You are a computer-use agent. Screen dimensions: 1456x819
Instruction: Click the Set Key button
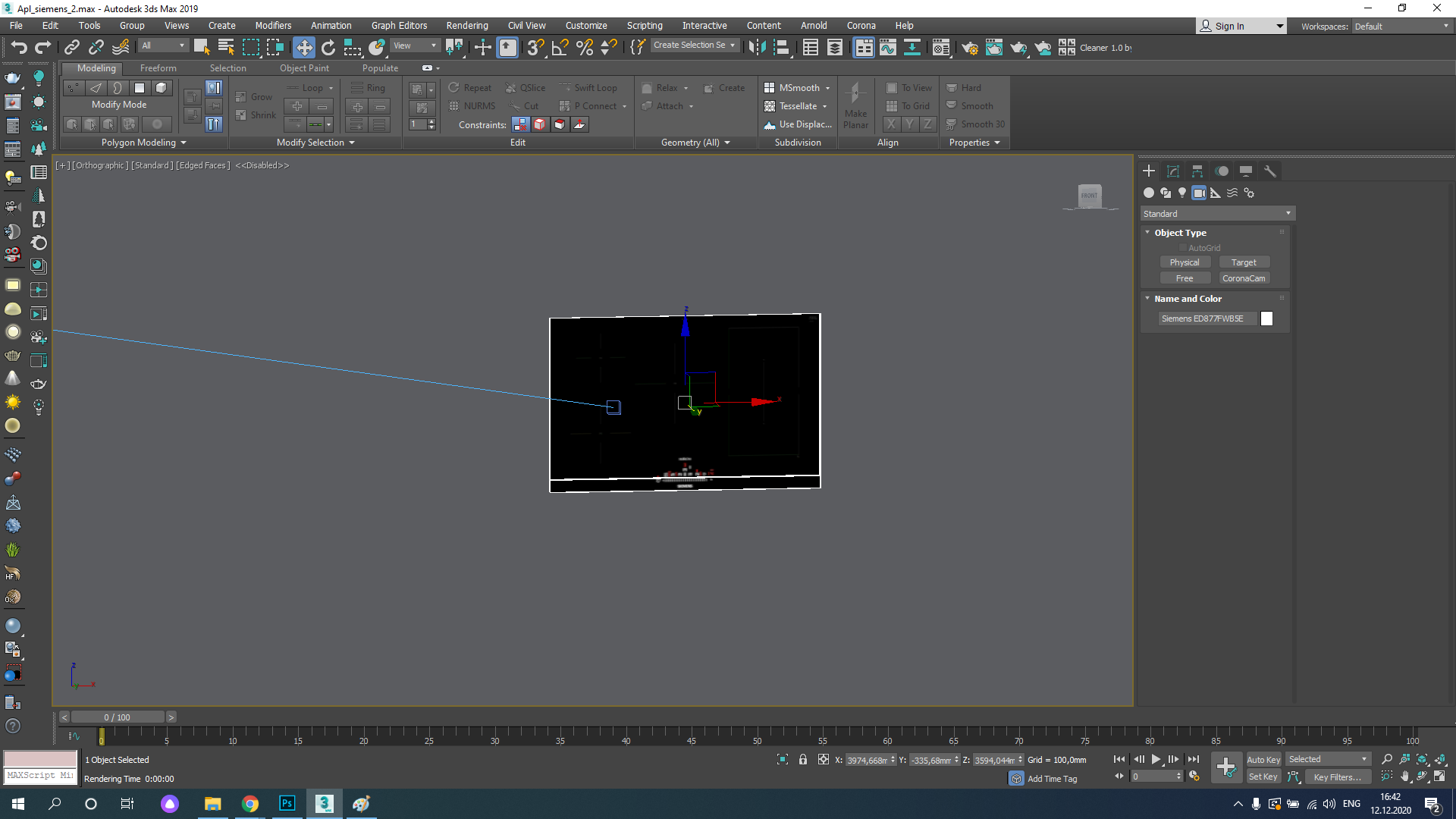[1263, 777]
